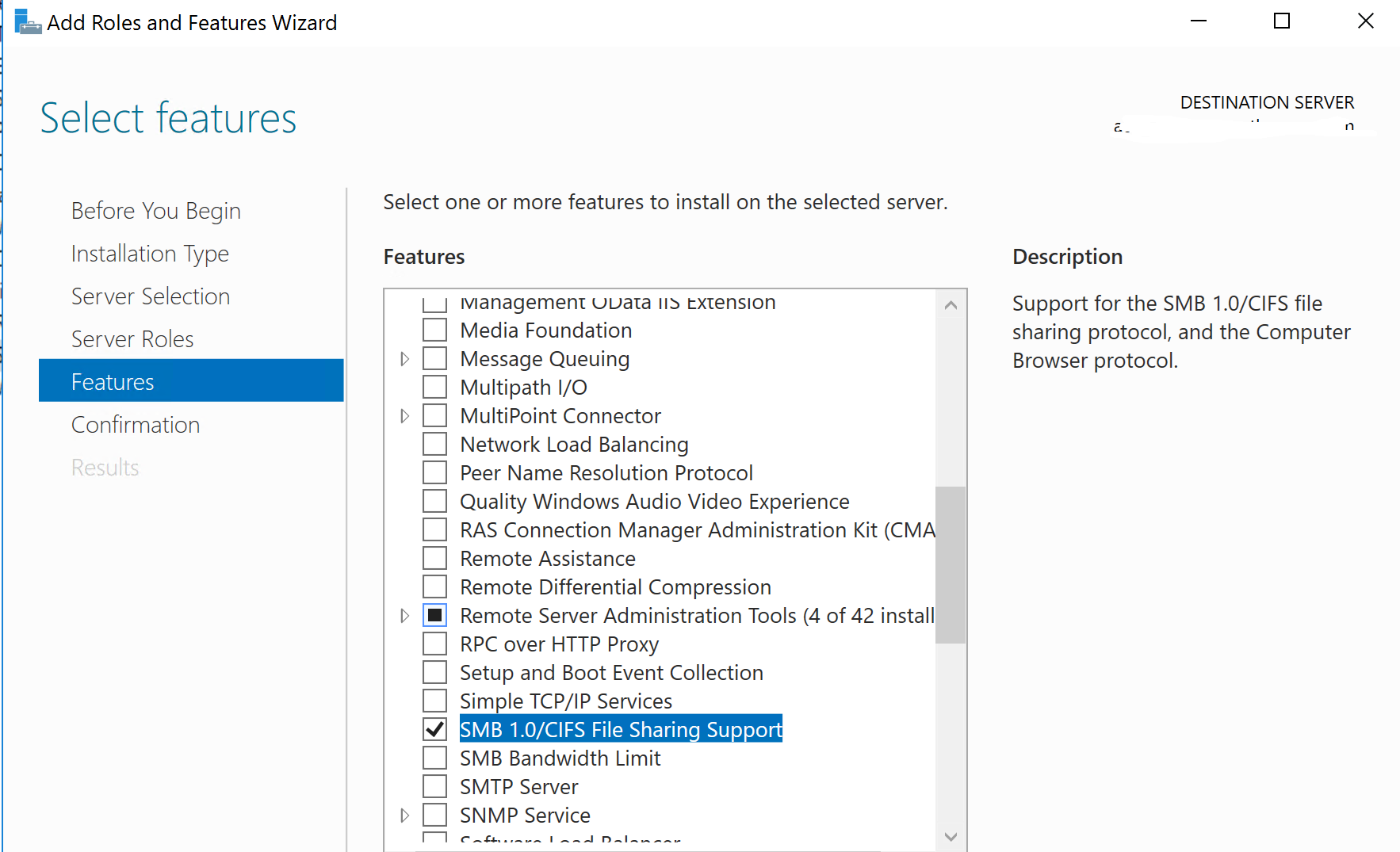Maximize the wizard window

(x=1282, y=21)
